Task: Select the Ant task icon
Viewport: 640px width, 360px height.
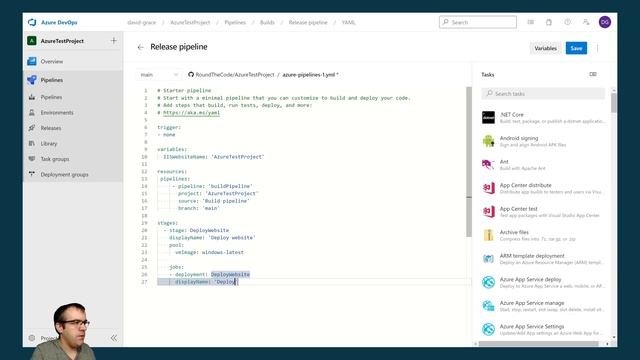Action: (x=488, y=164)
